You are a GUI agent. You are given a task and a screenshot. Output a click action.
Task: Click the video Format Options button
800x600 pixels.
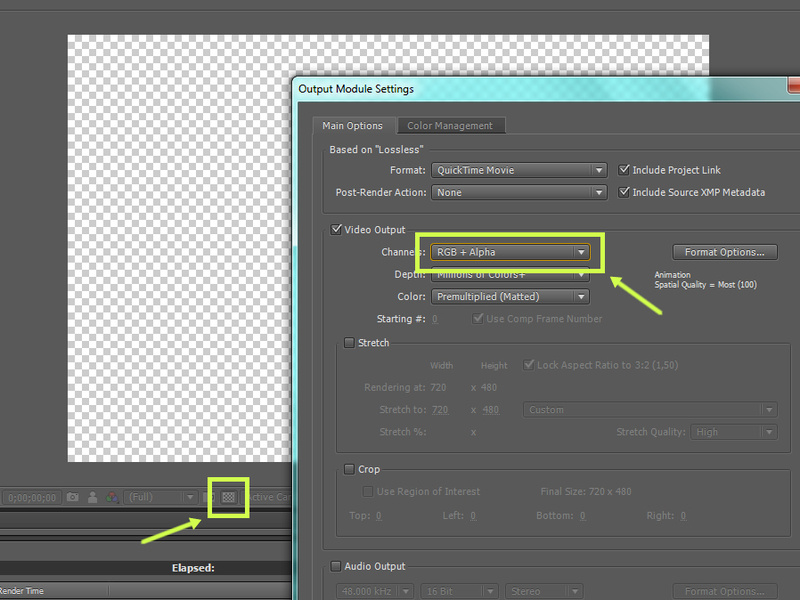pyautogui.click(x=724, y=252)
